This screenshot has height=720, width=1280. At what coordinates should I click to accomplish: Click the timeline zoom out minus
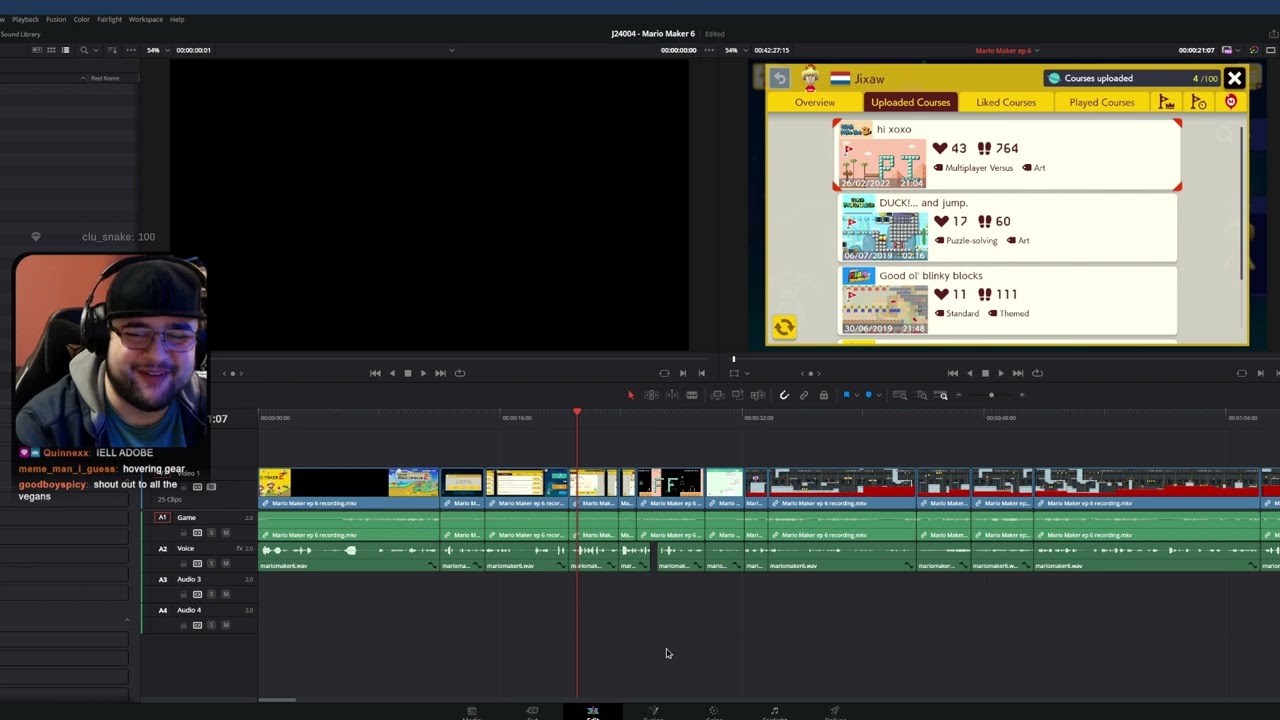coord(959,395)
